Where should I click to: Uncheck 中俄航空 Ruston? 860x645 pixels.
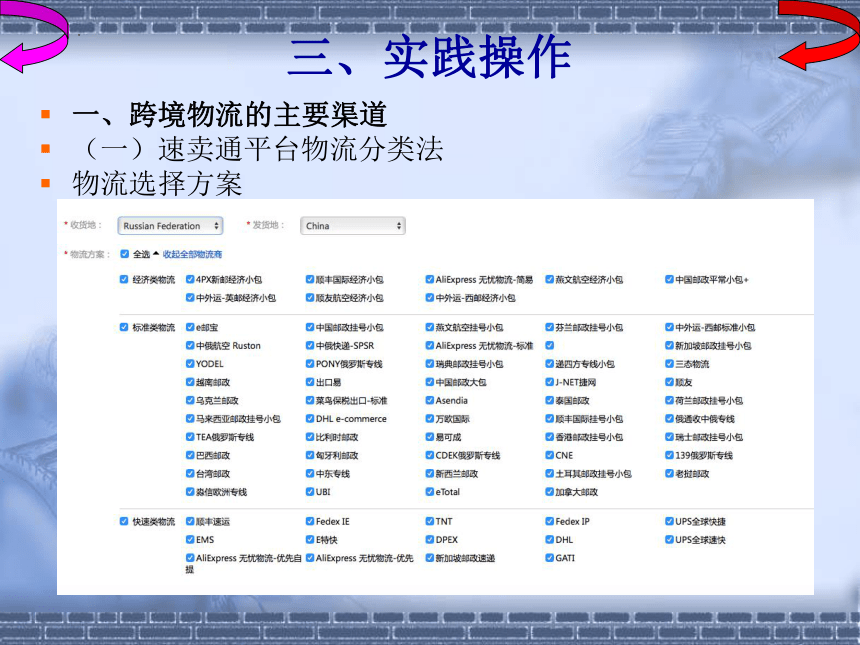pyautogui.click(x=190, y=346)
